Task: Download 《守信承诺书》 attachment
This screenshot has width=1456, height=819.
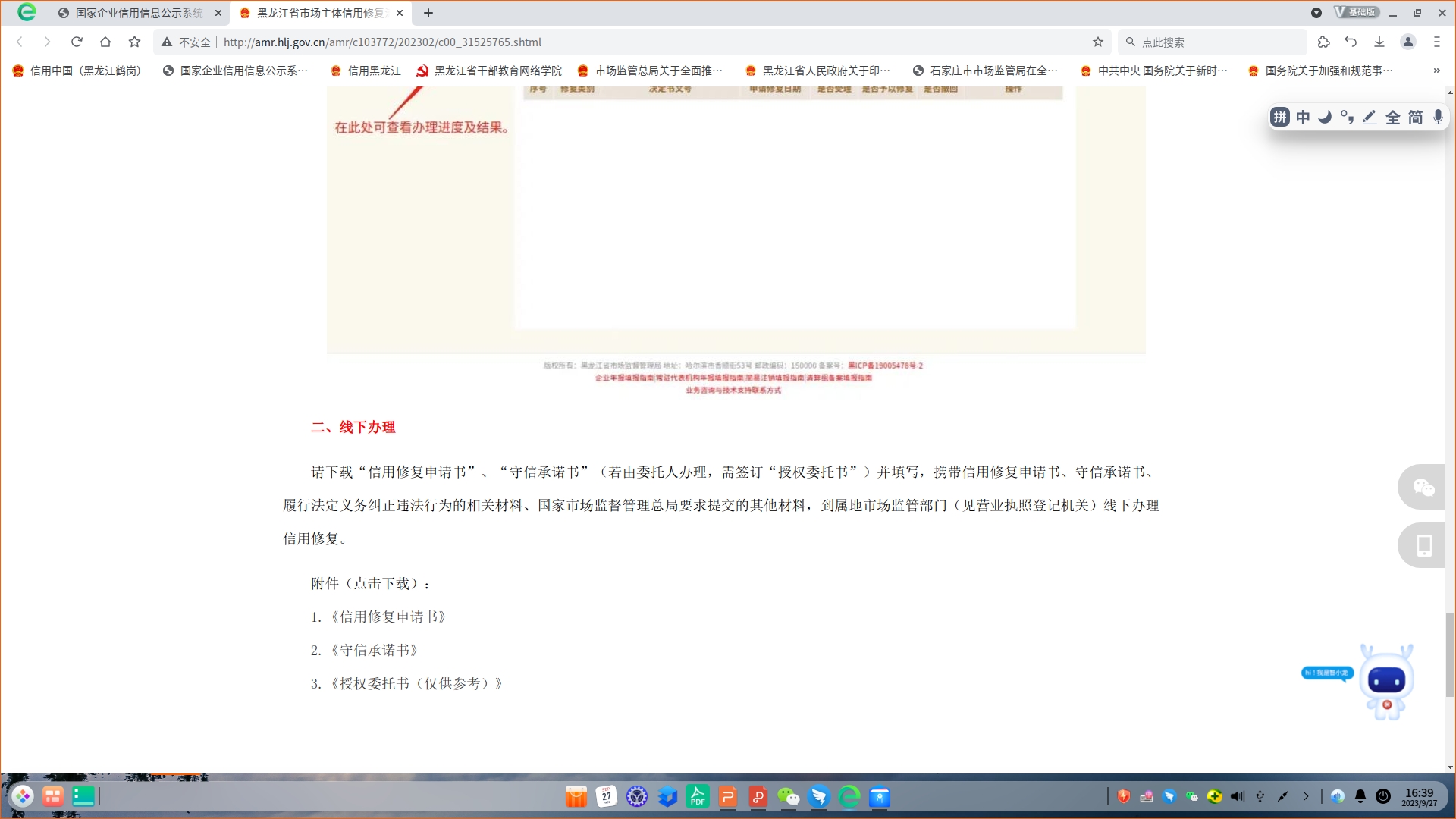Action: (x=375, y=651)
